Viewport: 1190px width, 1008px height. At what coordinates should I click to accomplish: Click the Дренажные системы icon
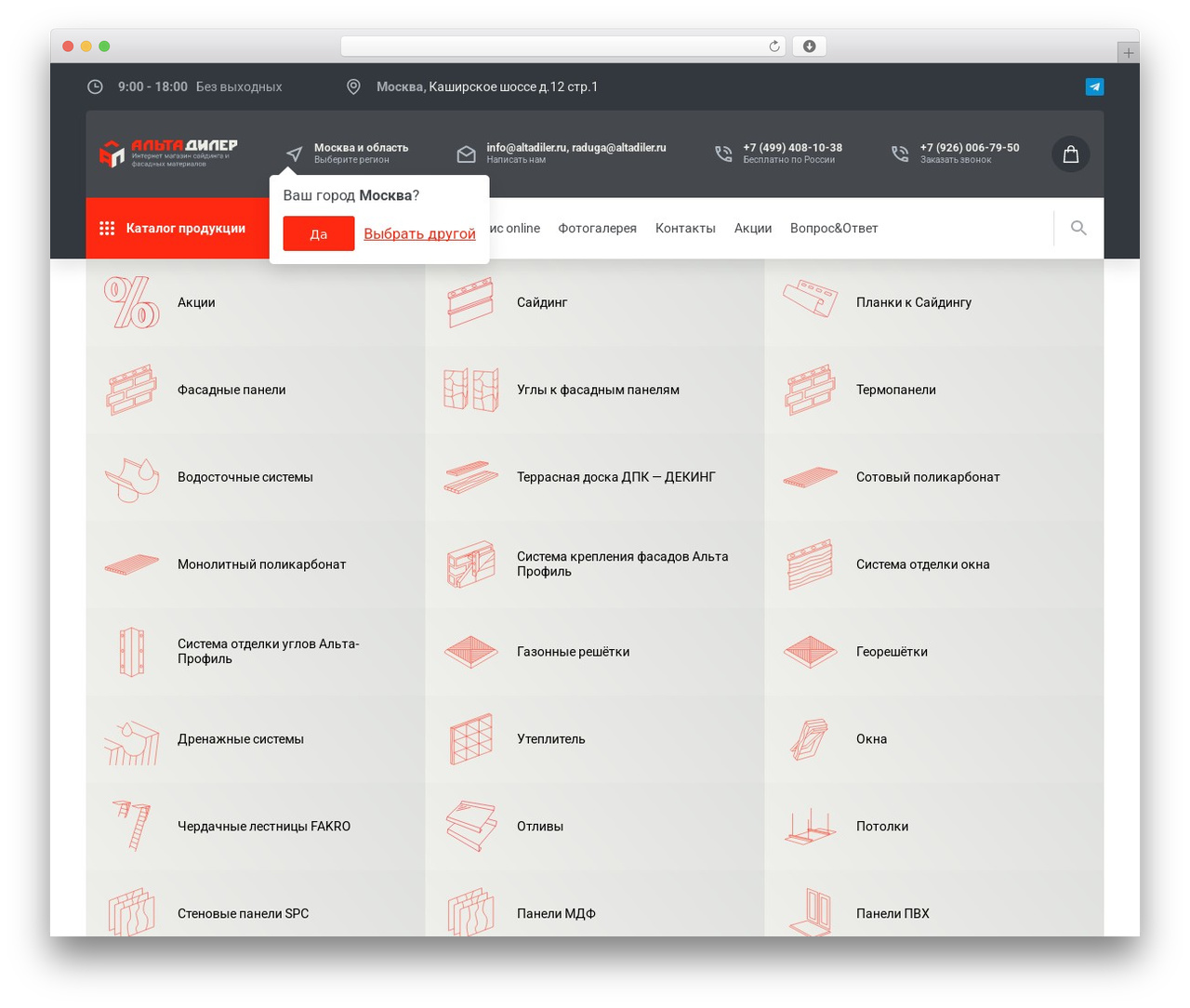click(x=131, y=741)
